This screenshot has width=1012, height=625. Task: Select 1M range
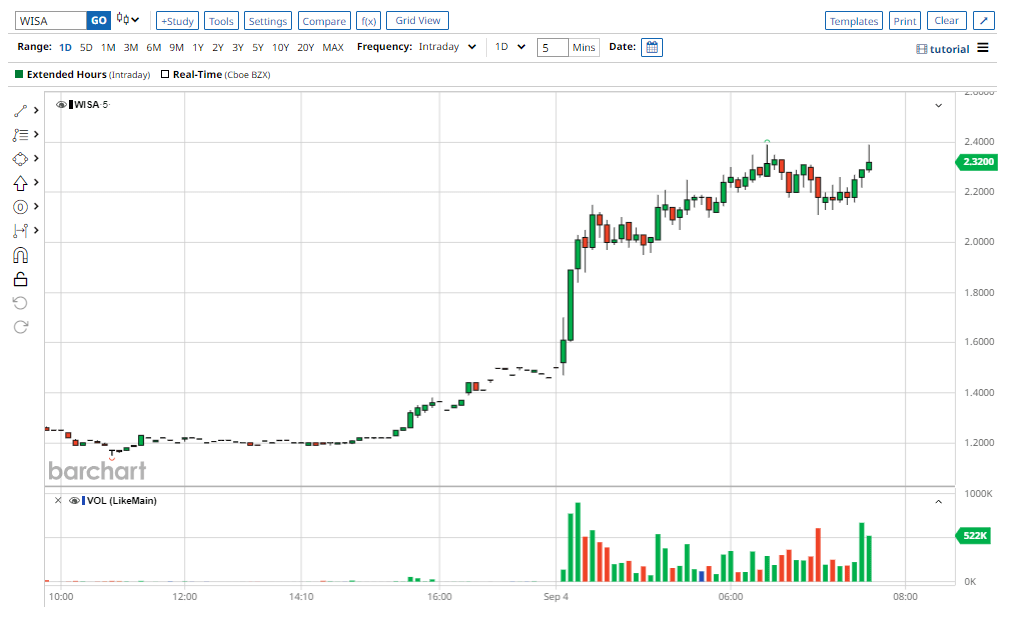point(108,48)
